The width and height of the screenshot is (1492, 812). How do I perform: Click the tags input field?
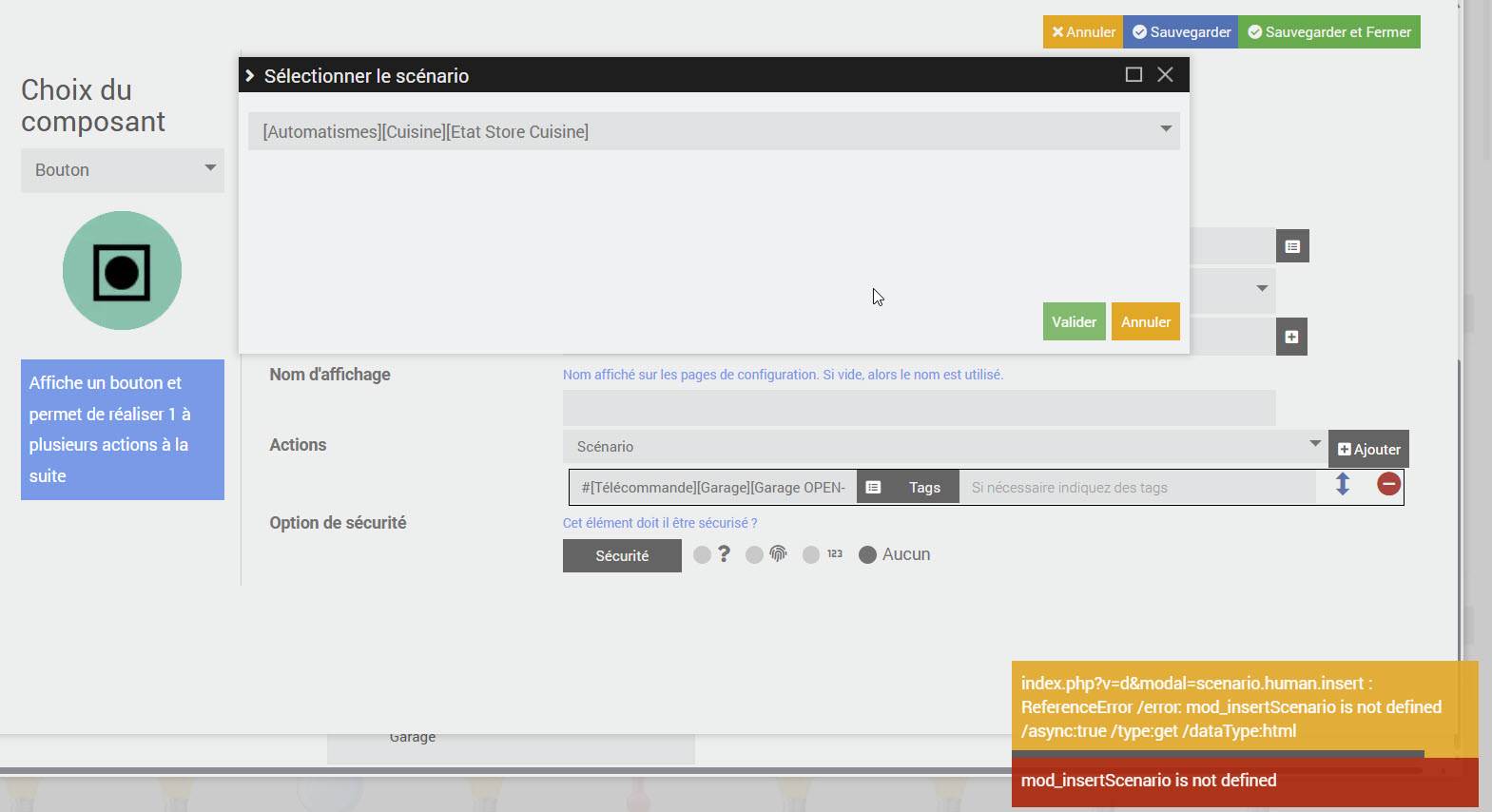[x=1137, y=488]
